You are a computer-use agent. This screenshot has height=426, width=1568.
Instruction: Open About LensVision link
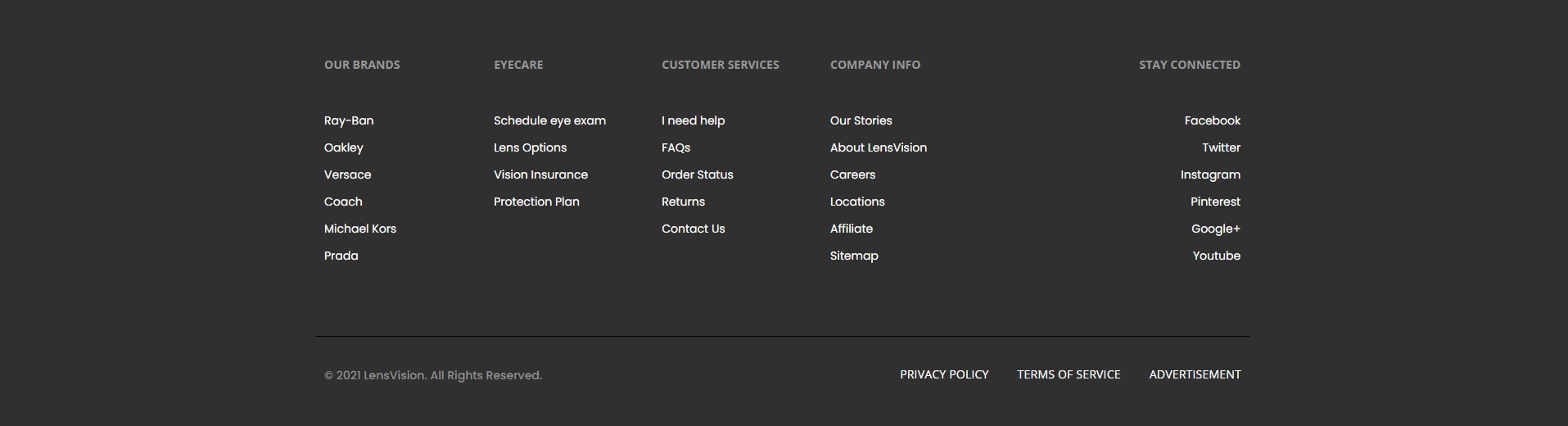click(879, 147)
